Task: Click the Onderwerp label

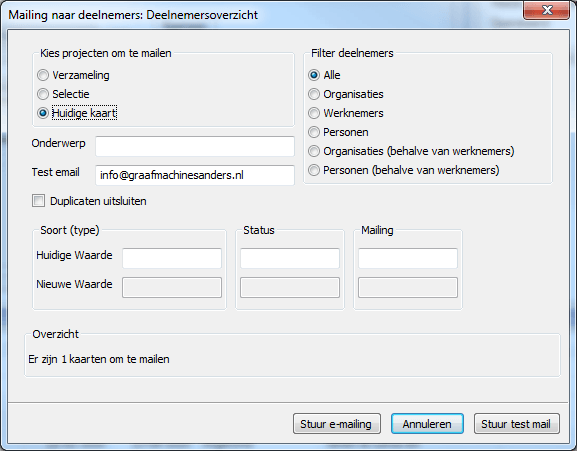Action: click(59, 143)
